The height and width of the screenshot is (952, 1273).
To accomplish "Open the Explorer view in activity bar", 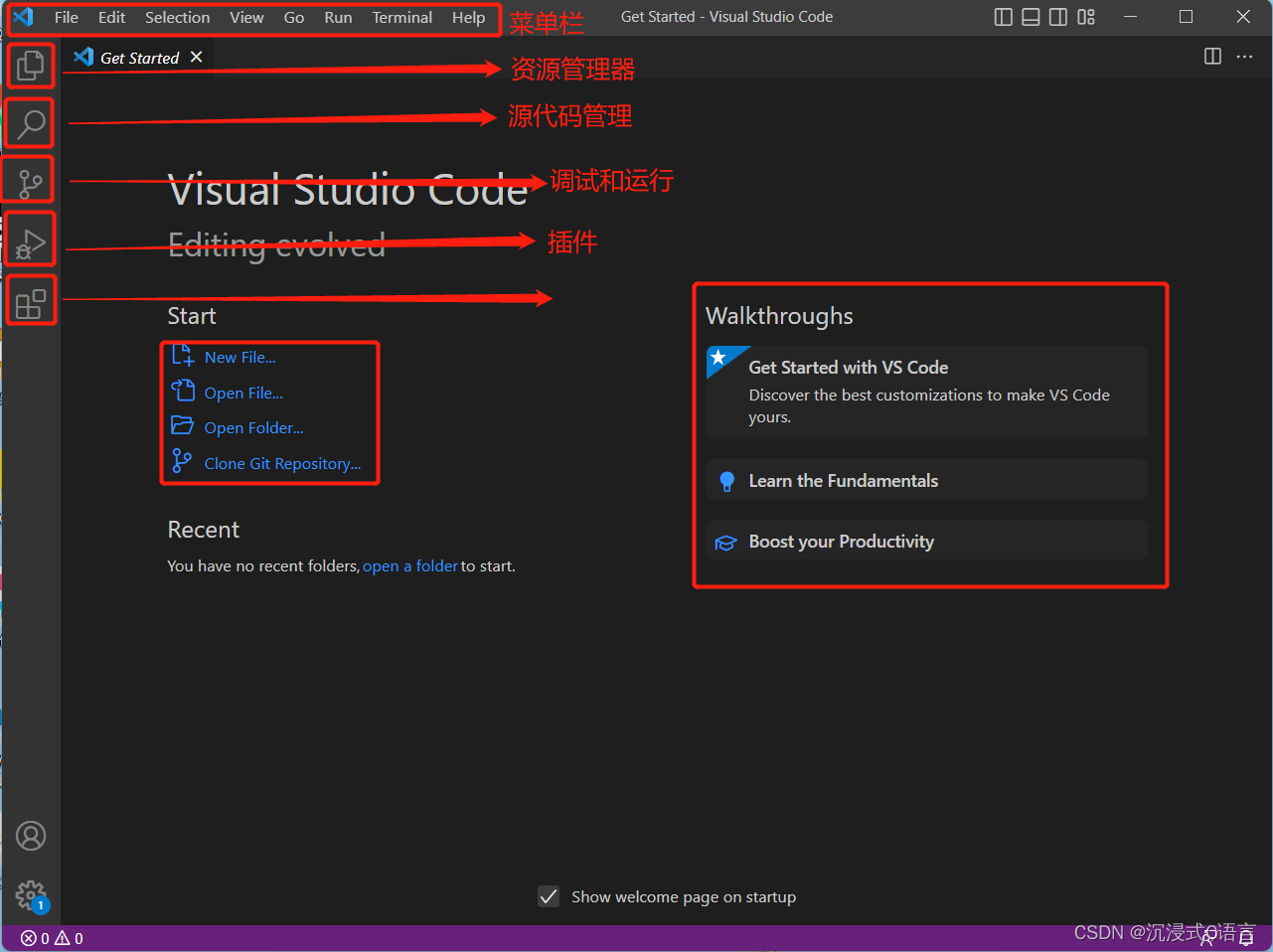I will (31, 66).
